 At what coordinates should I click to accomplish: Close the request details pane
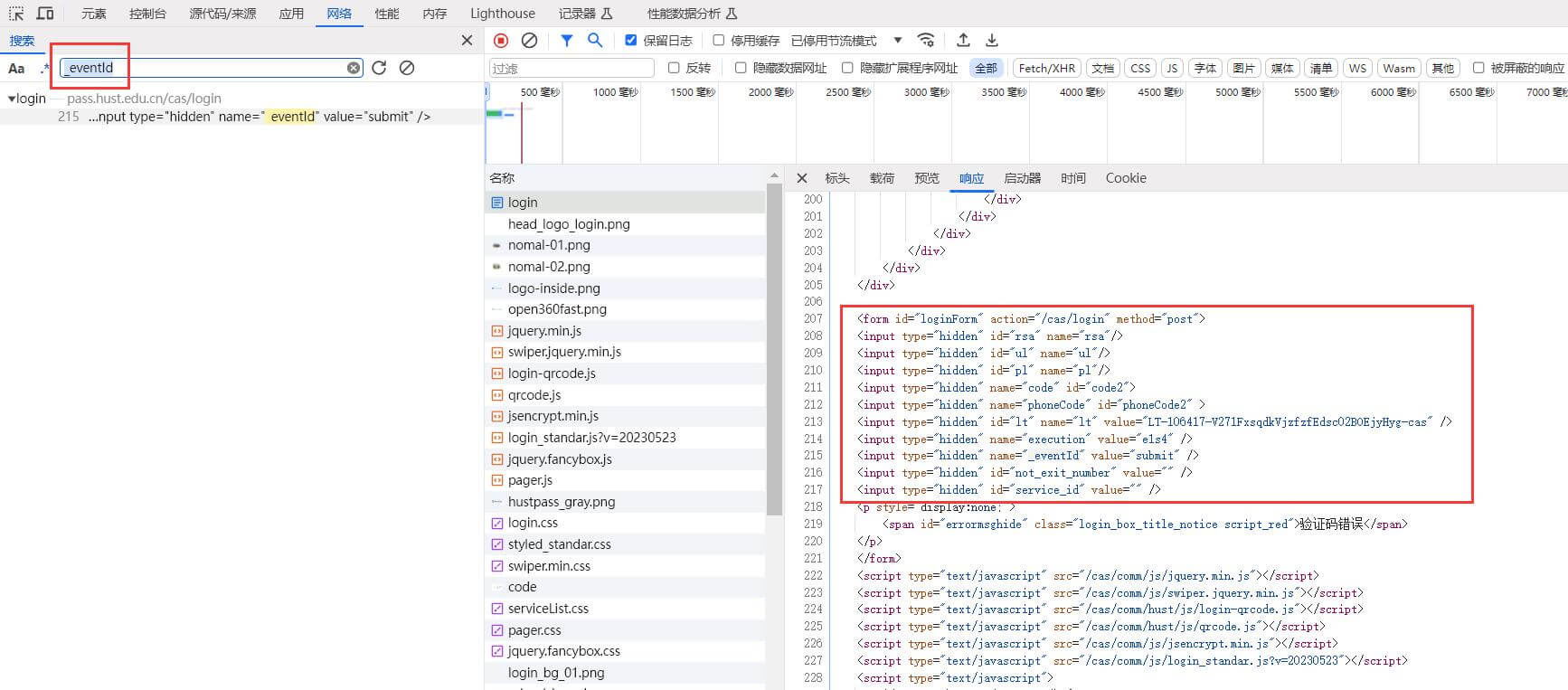point(802,178)
